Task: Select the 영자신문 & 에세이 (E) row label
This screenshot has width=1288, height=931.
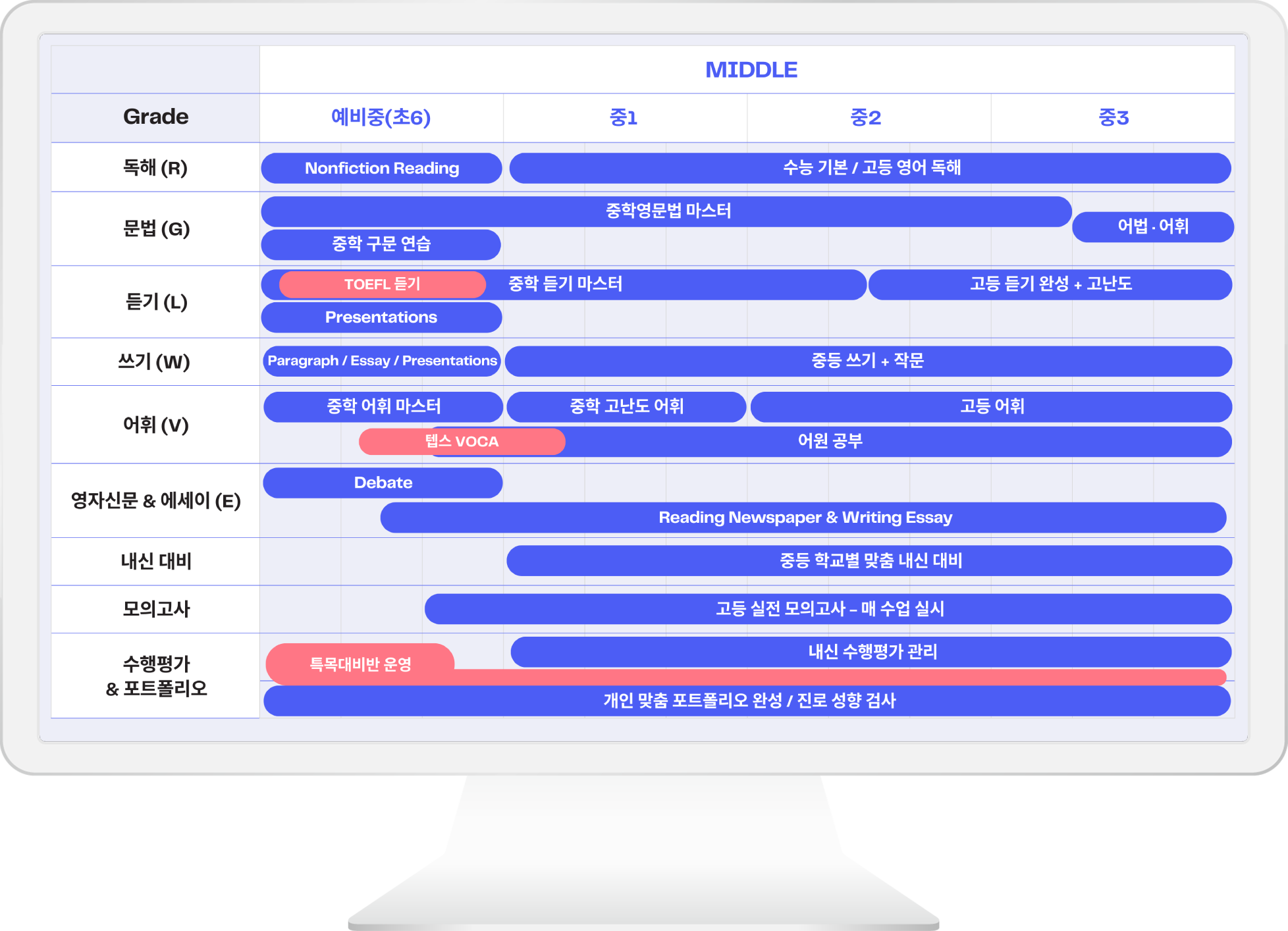Action: pyautogui.click(x=155, y=501)
